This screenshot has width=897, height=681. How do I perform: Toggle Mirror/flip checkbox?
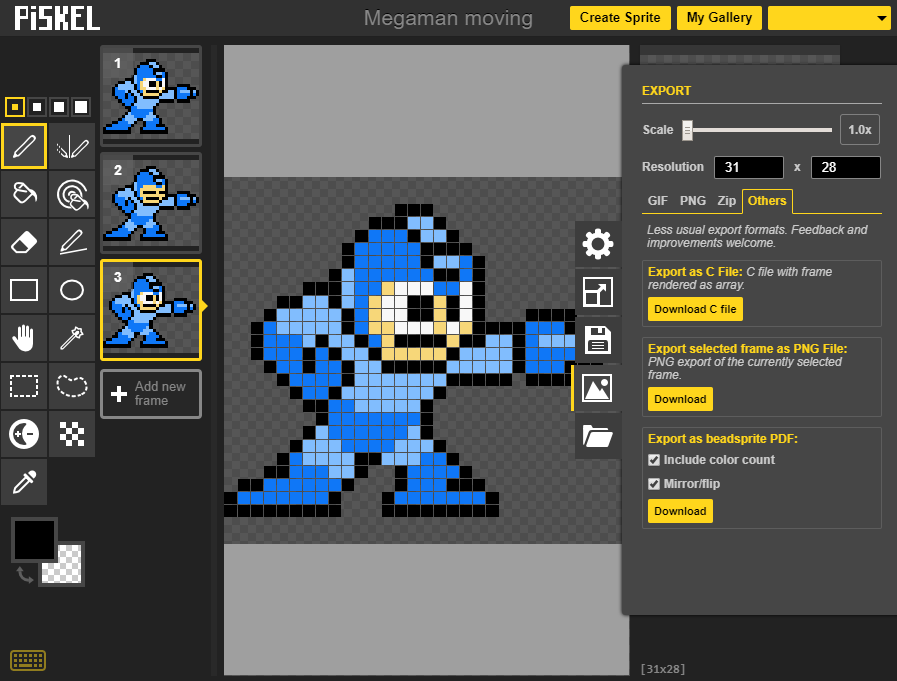click(x=654, y=484)
